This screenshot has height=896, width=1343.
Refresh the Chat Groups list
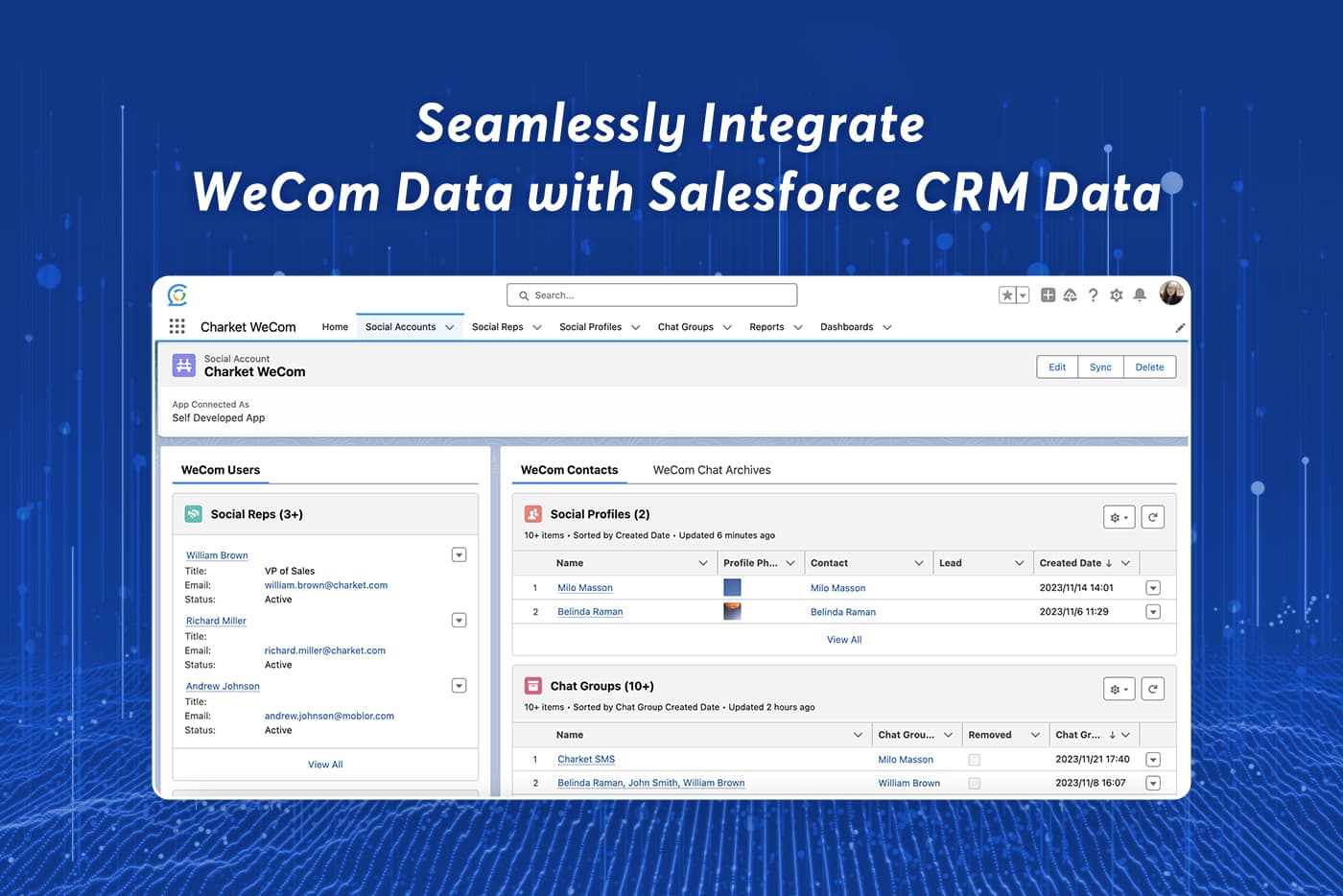(1153, 689)
